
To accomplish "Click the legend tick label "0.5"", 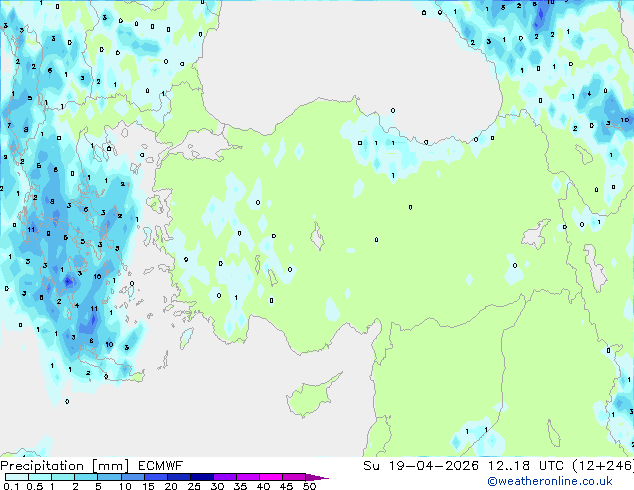I will click(34, 486).
